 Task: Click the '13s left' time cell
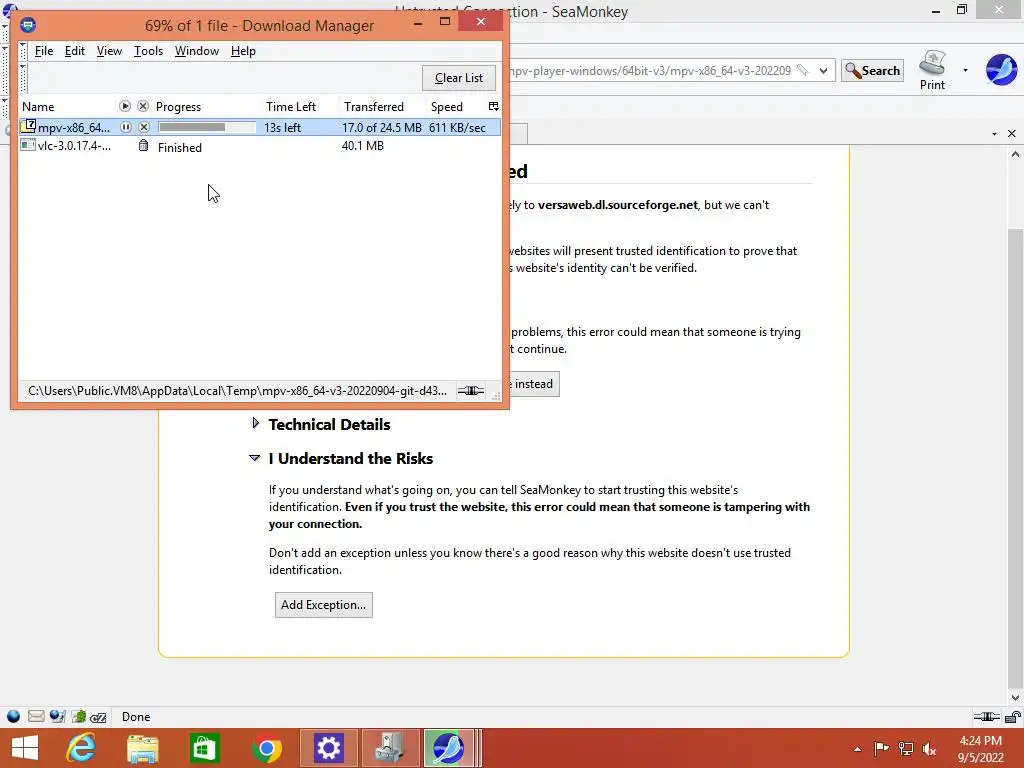282,127
